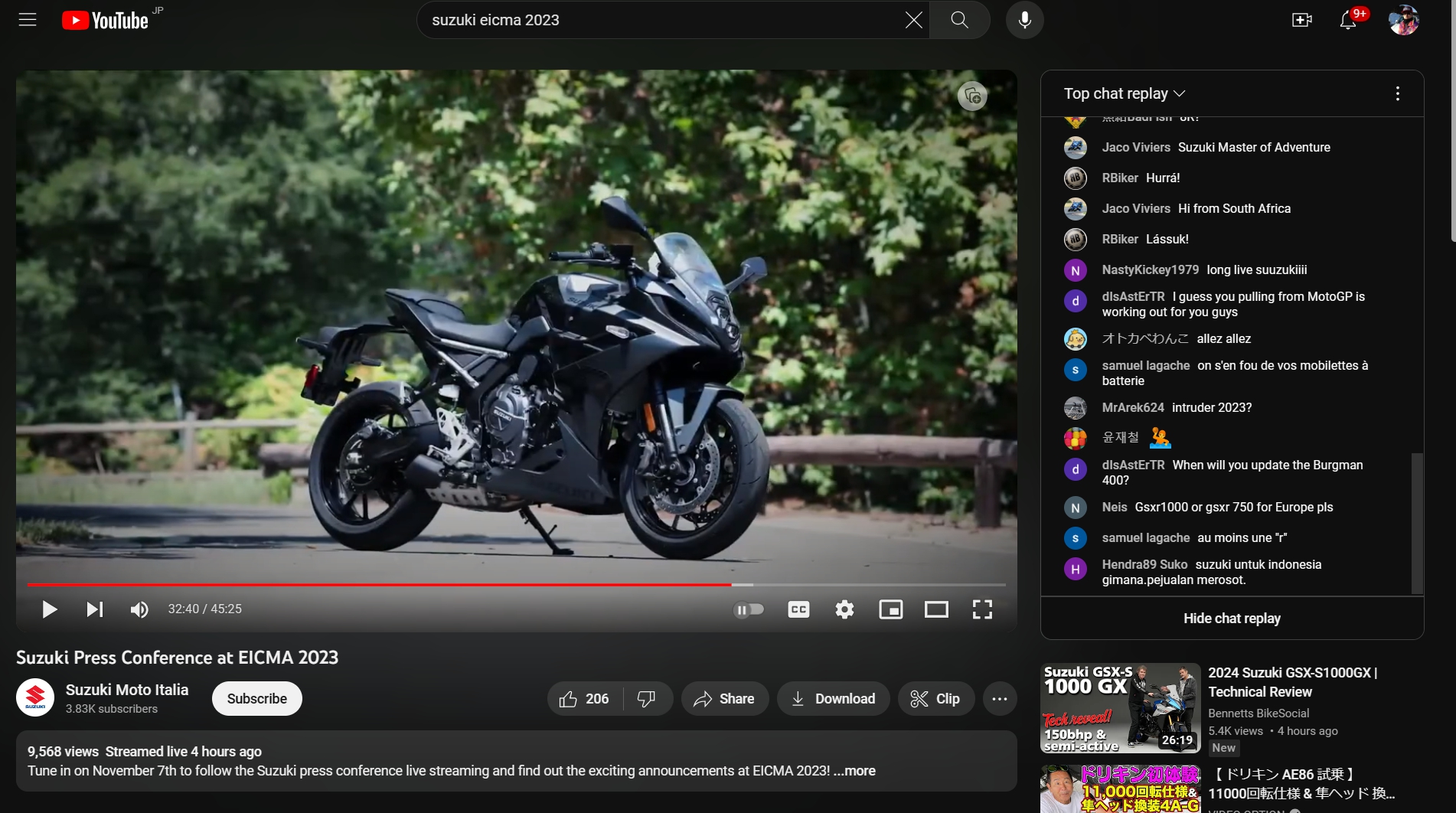
Task: Open the more actions ellipsis button
Action: click(x=1000, y=699)
